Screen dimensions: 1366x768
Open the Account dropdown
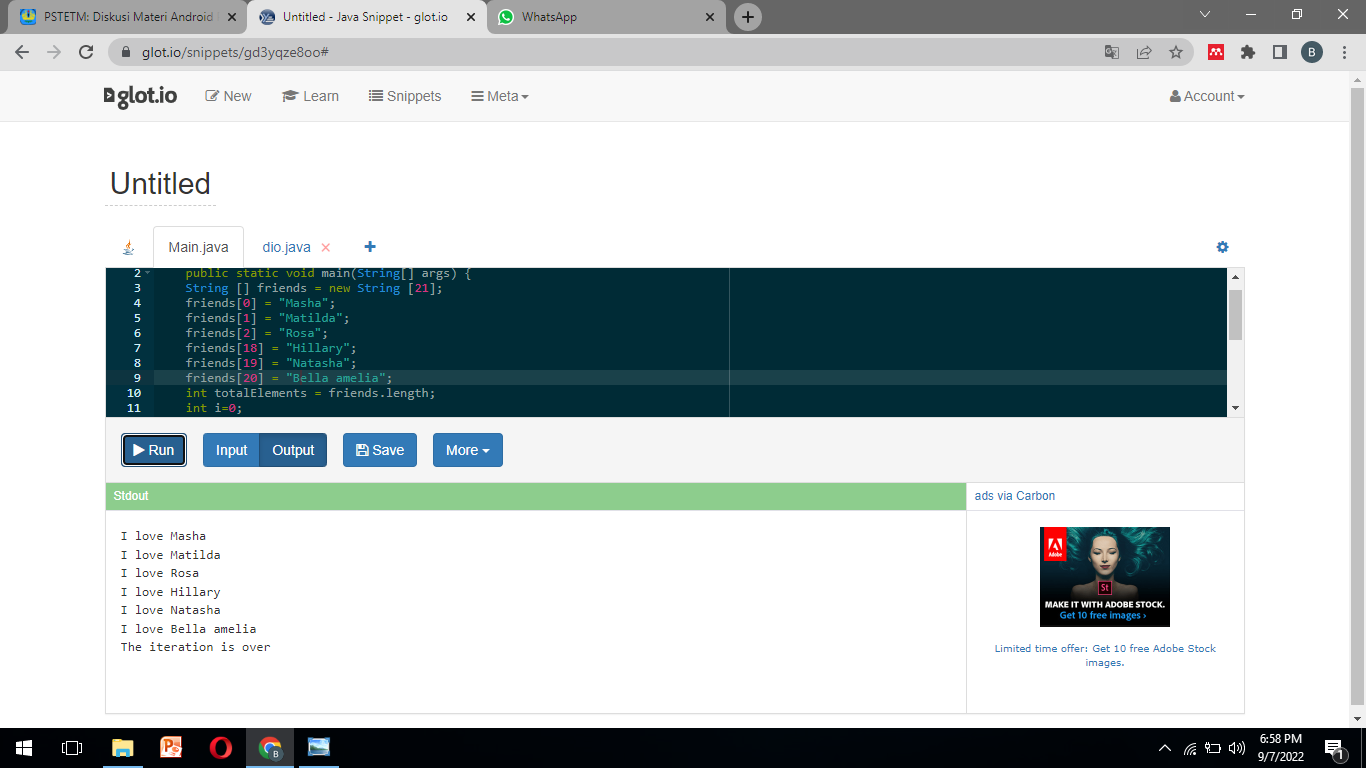[1207, 96]
